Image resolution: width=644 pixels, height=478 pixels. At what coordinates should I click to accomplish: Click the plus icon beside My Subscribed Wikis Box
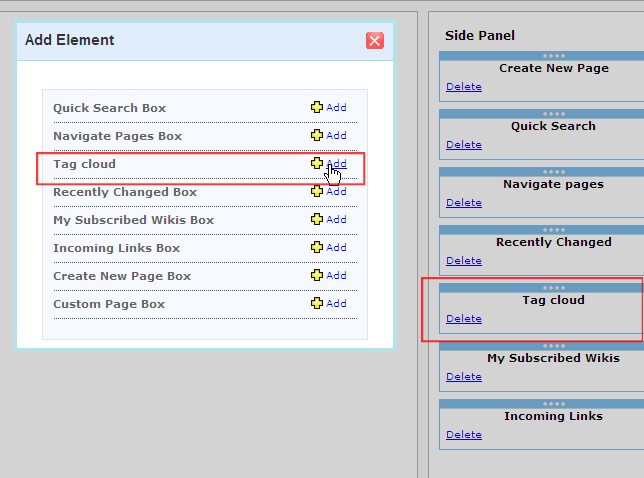pos(317,219)
